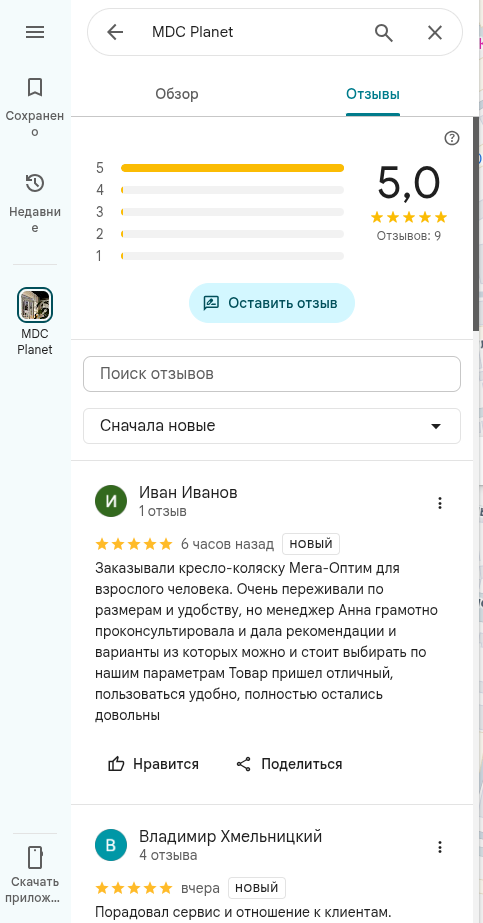Select the MDC Planet thumbnail in sidebar
Viewport: 483px width, 923px height.
[x=35, y=305]
